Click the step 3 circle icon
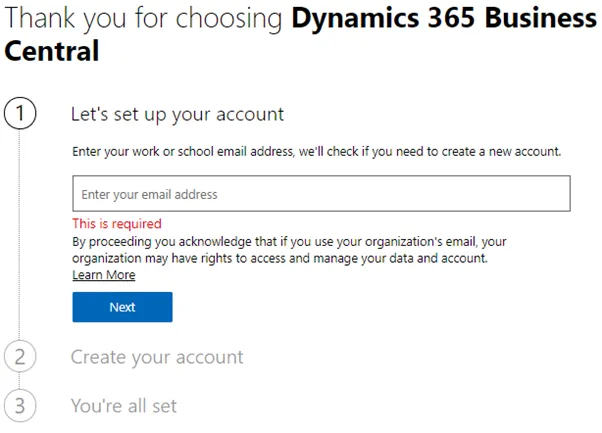 point(20,405)
